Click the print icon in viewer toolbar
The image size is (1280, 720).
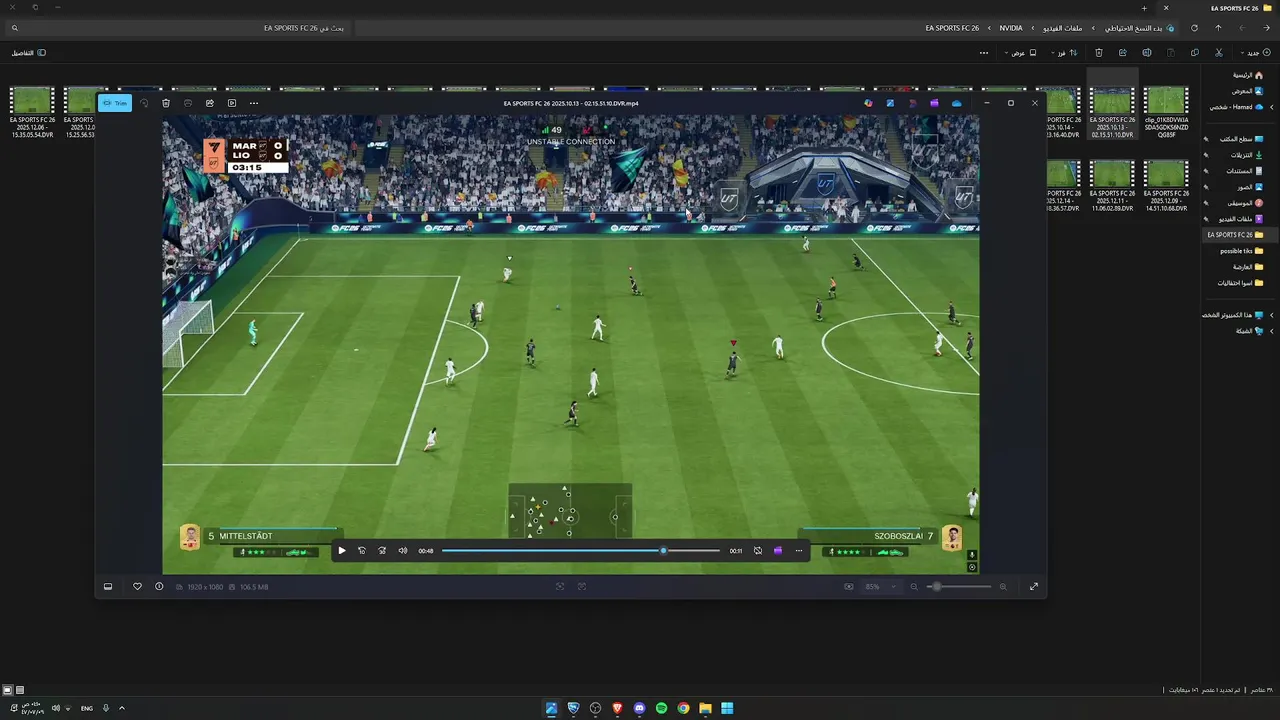click(x=188, y=103)
